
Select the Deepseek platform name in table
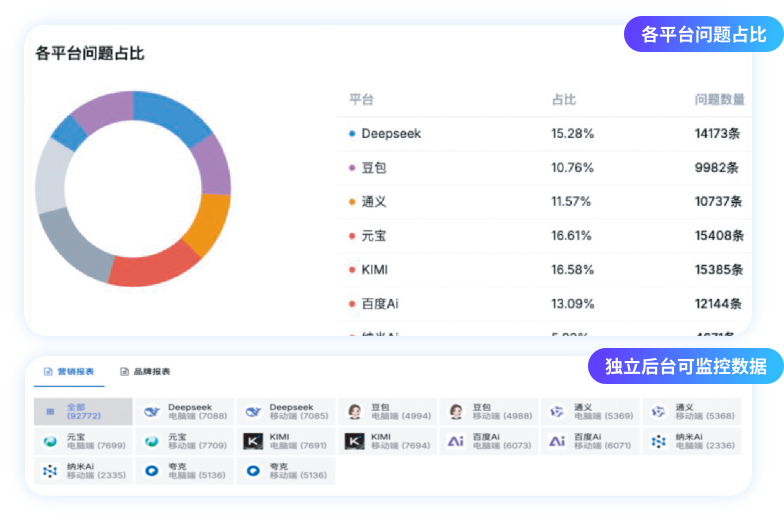pyautogui.click(x=391, y=134)
